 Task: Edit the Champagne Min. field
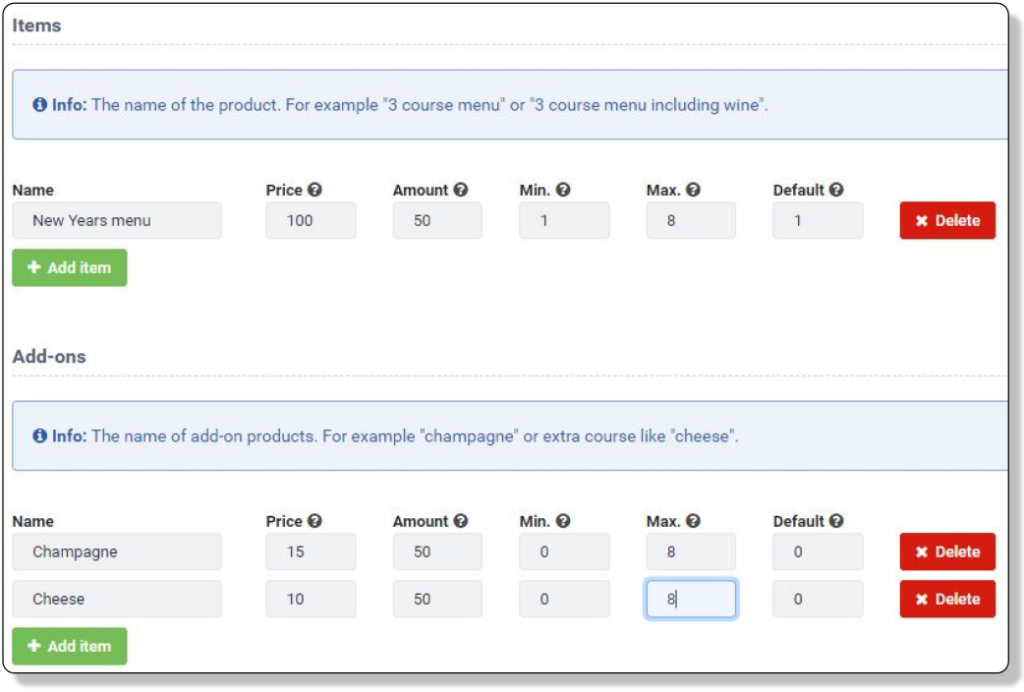(564, 552)
